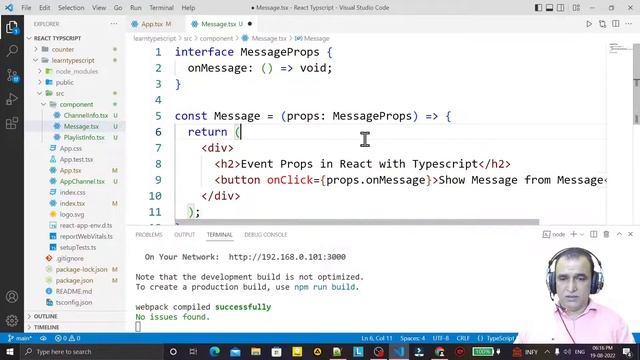Open the File menu
The image size is (640, 360).
coord(26,8)
